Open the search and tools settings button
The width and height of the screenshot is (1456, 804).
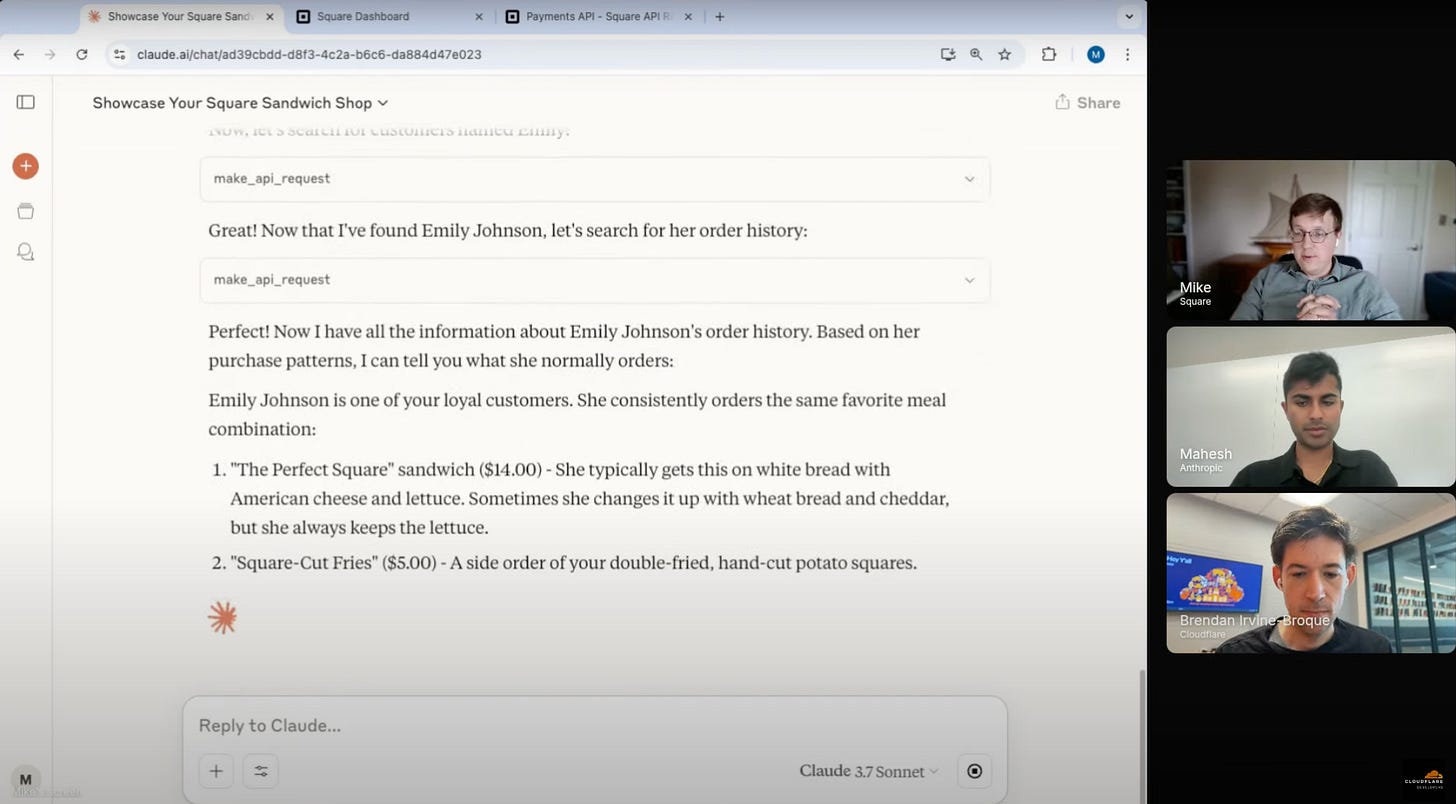pyautogui.click(x=261, y=771)
